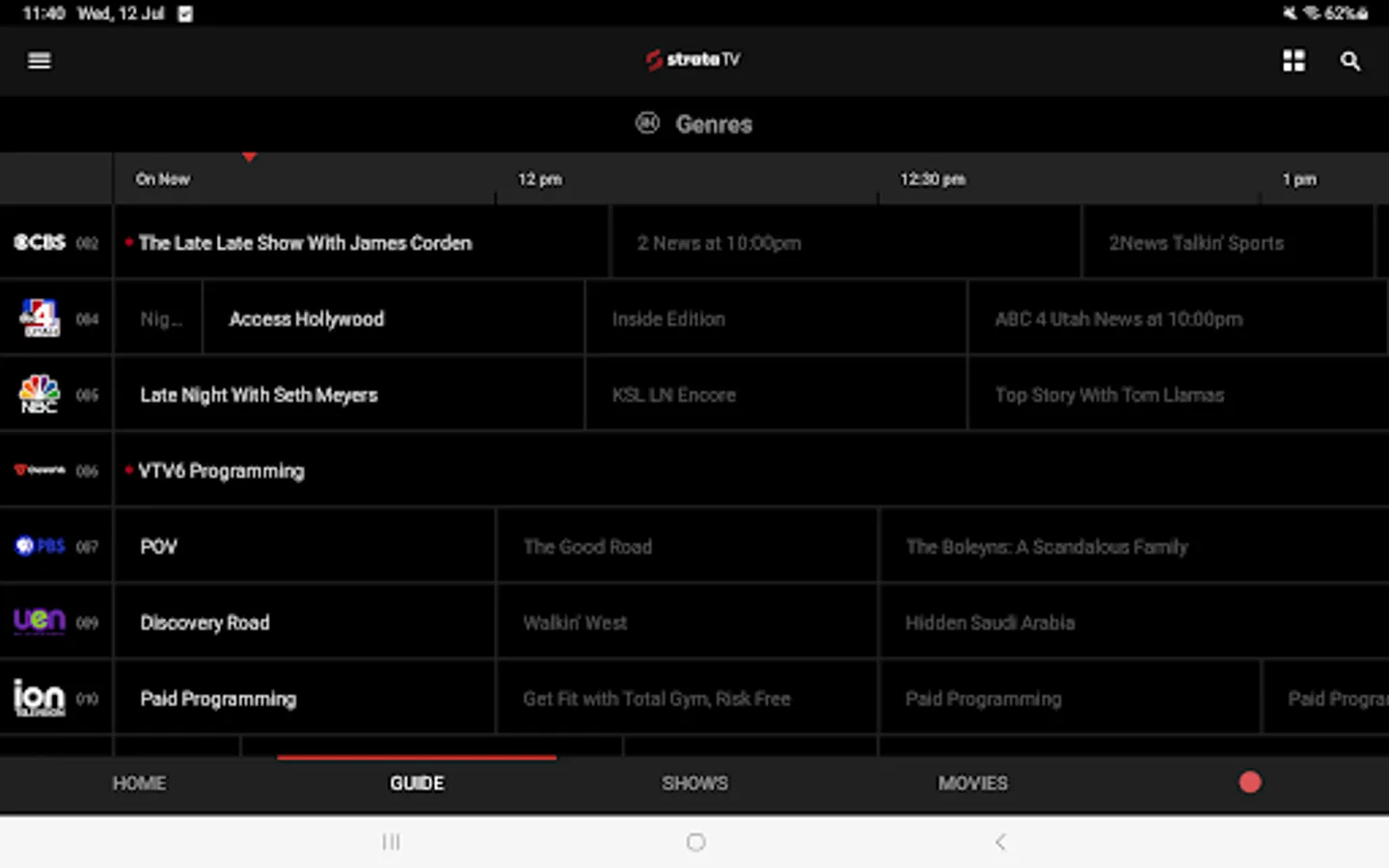
Task: Open the search magnifier icon
Action: point(1350,61)
